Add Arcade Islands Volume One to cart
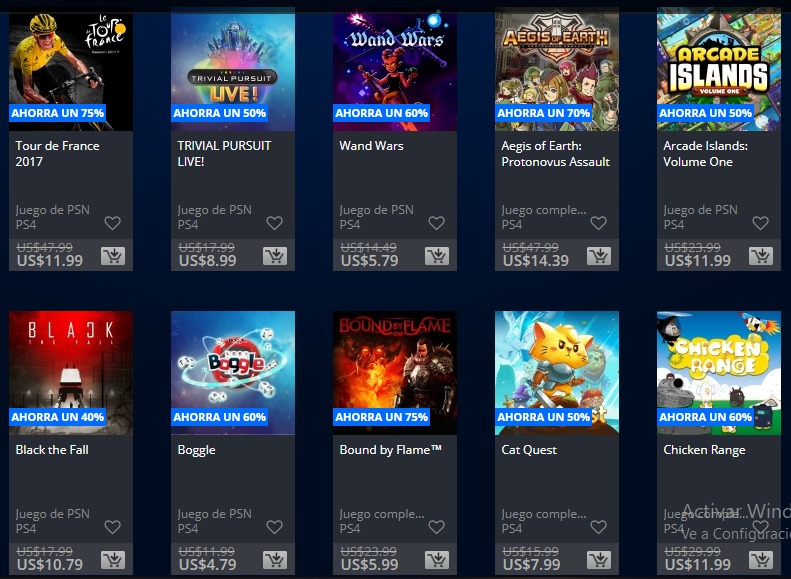Screen dimensions: 791x579 coord(761,256)
